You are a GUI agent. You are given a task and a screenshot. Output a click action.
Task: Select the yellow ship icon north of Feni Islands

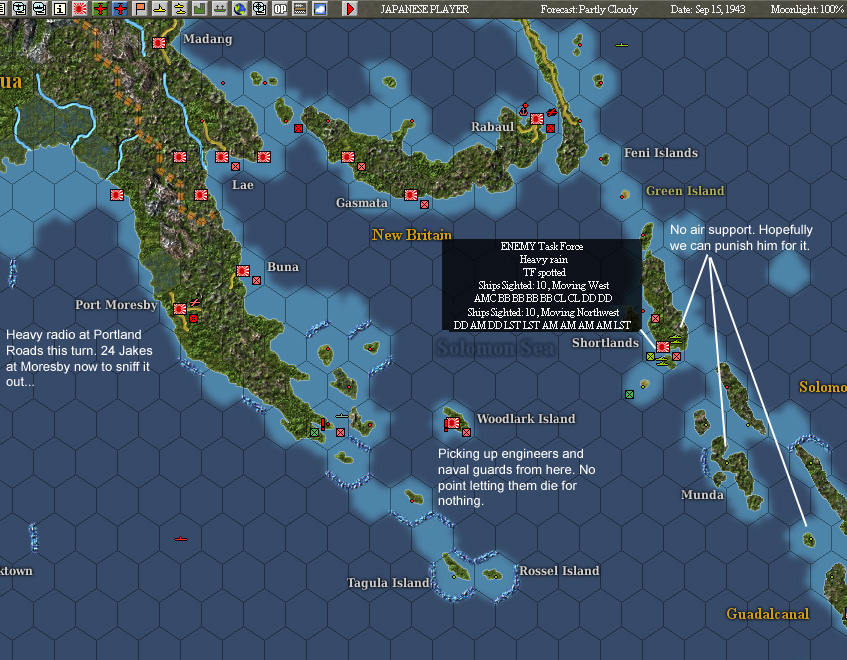622,45
